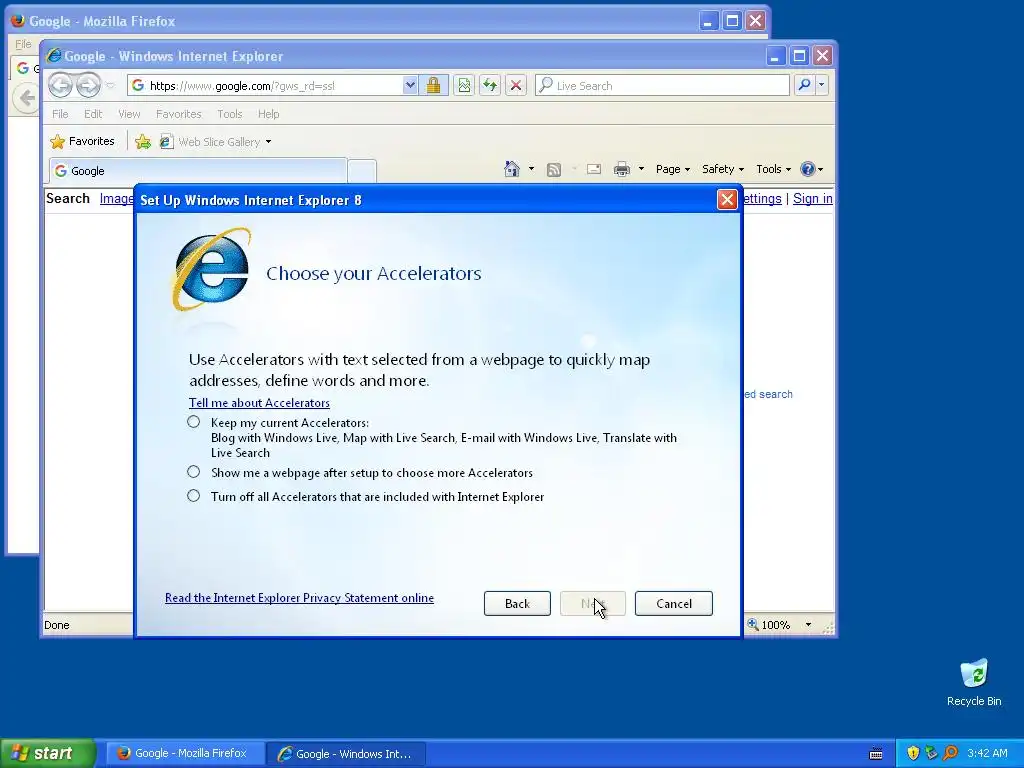
Task: Open a new blank tab
Action: (362, 171)
